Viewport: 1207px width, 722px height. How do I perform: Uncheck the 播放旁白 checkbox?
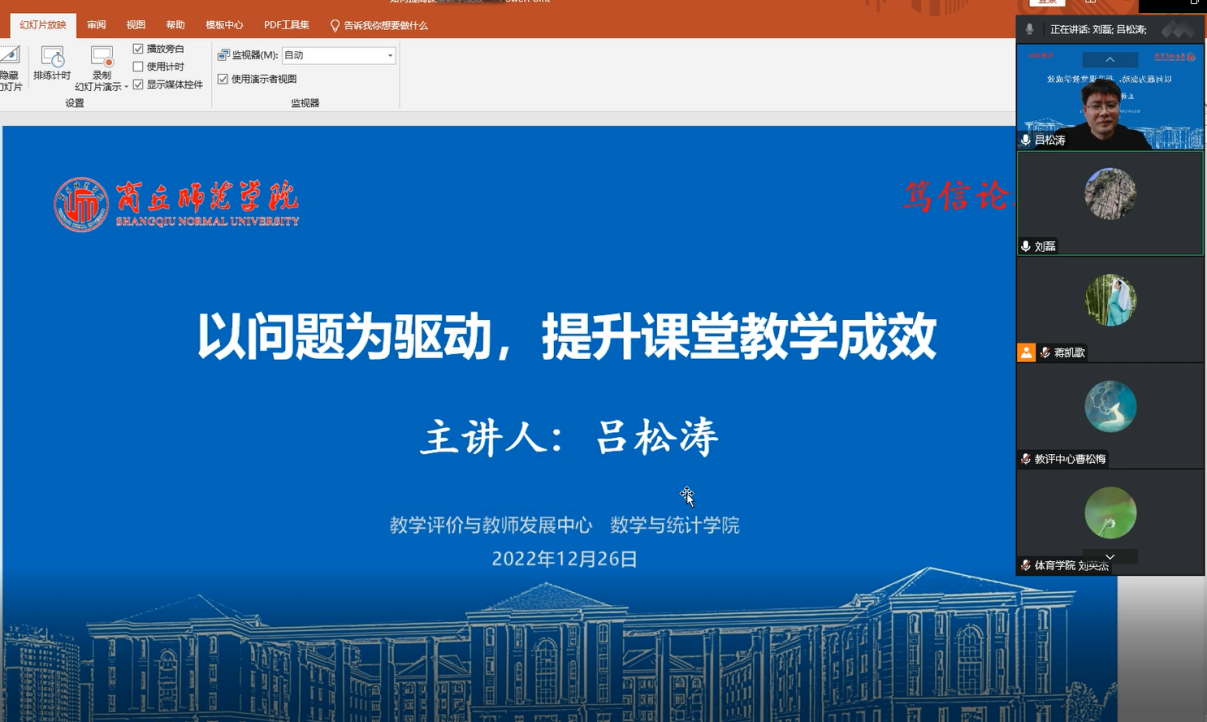[139, 49]
